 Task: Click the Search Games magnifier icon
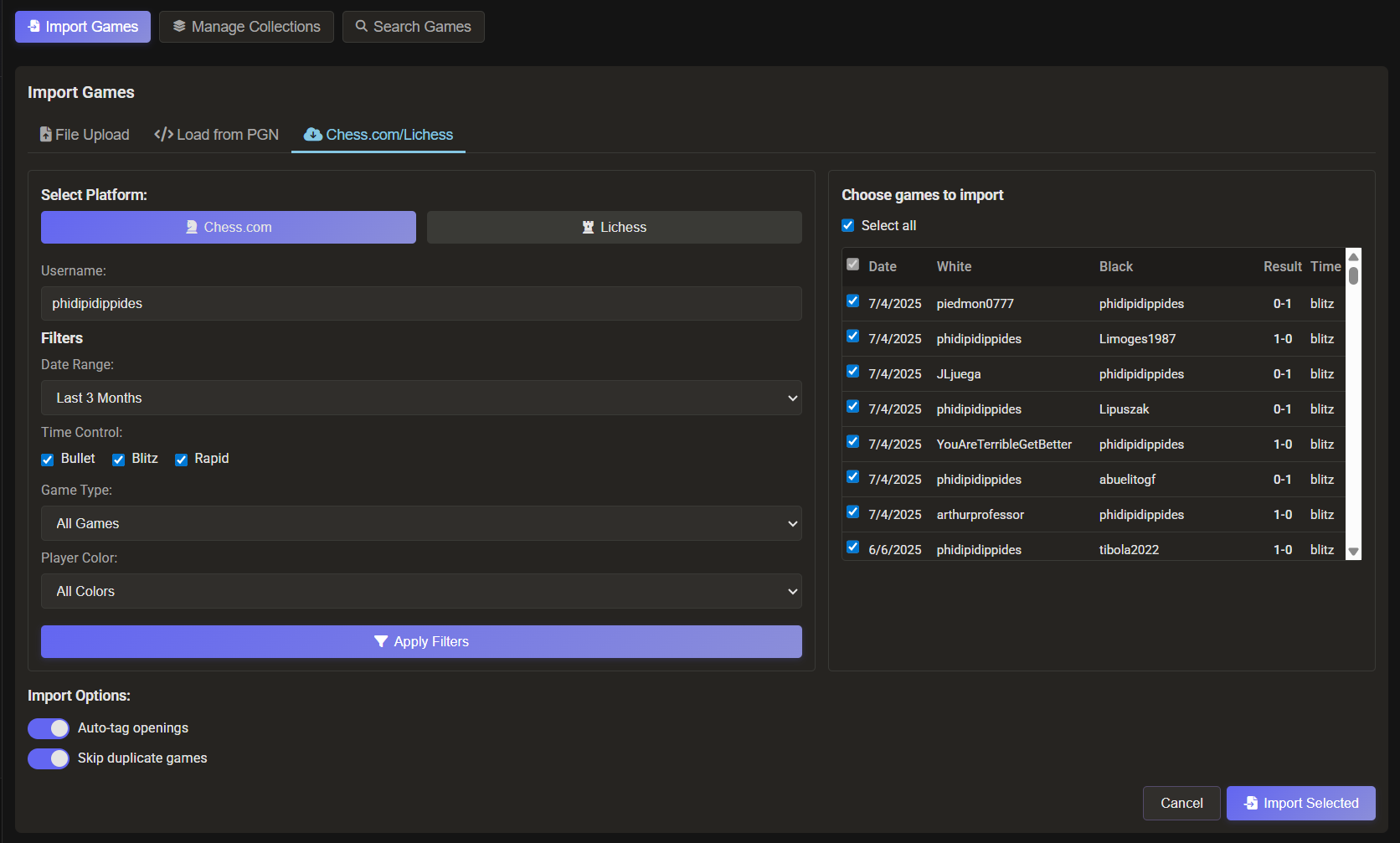(362, 27)
